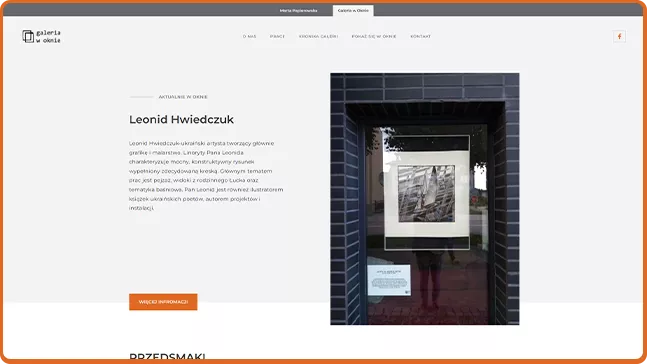
Task: Open the PRACE menu item
Action: point(277,36)
